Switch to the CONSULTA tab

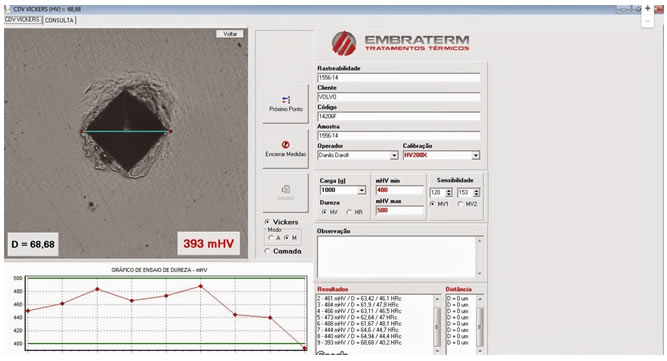[x=60, y=20]
